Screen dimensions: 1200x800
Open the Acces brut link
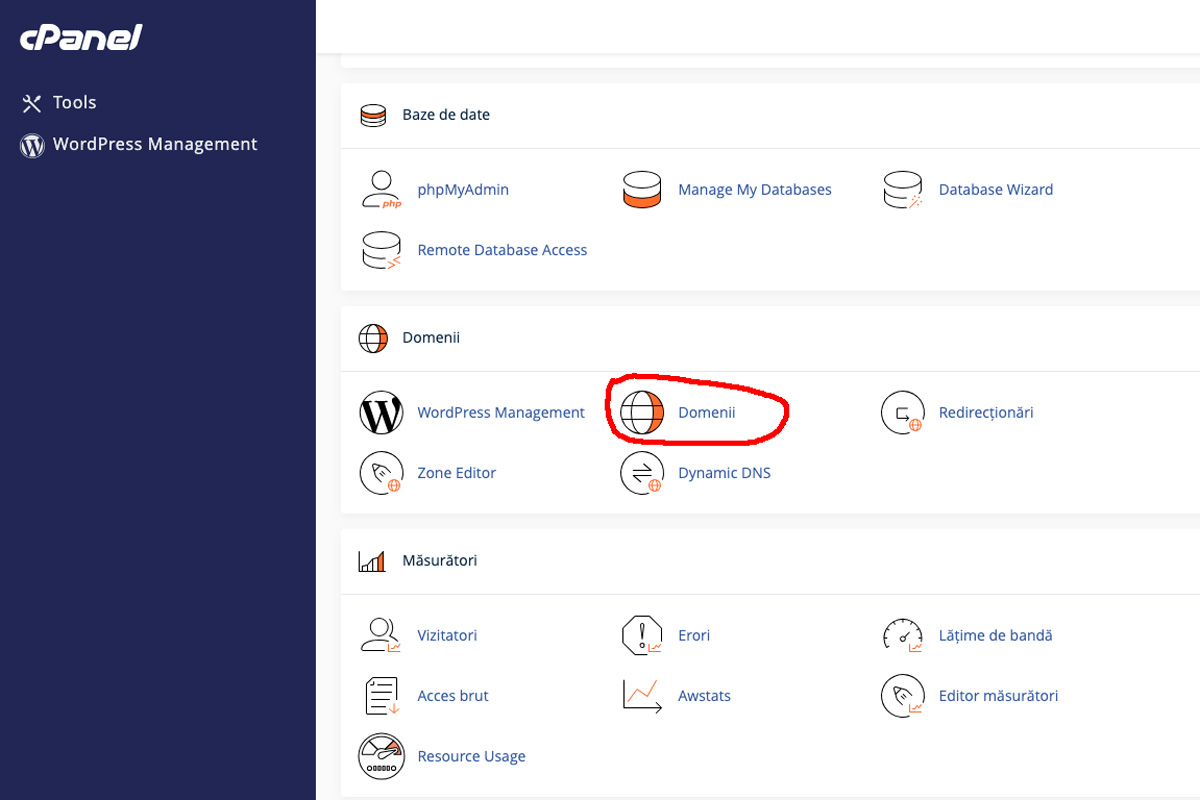pyautogui.click(x=453, y=696)
